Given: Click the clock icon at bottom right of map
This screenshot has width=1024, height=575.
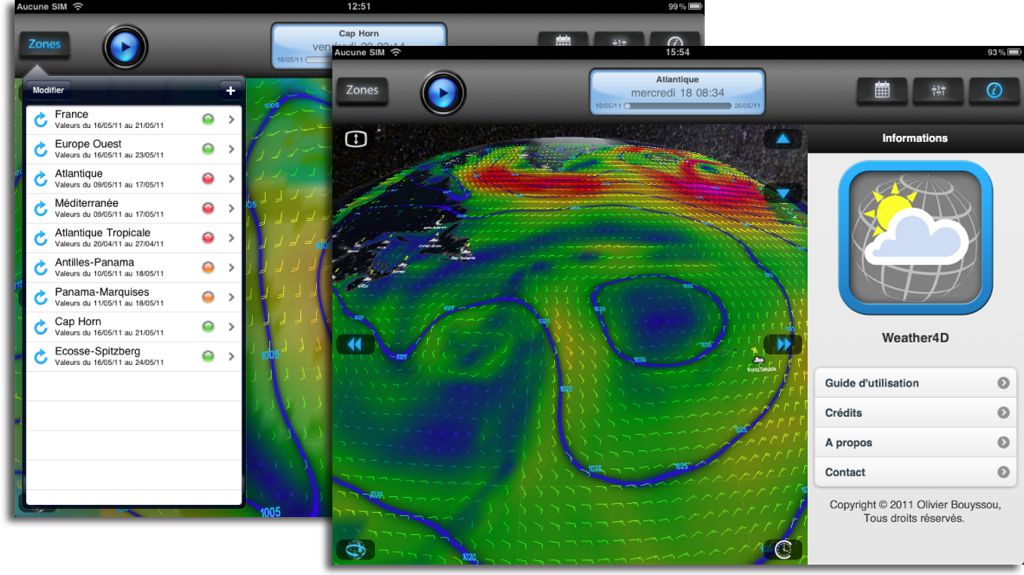Looking at the screenshot, I should (x=783, y=550).
